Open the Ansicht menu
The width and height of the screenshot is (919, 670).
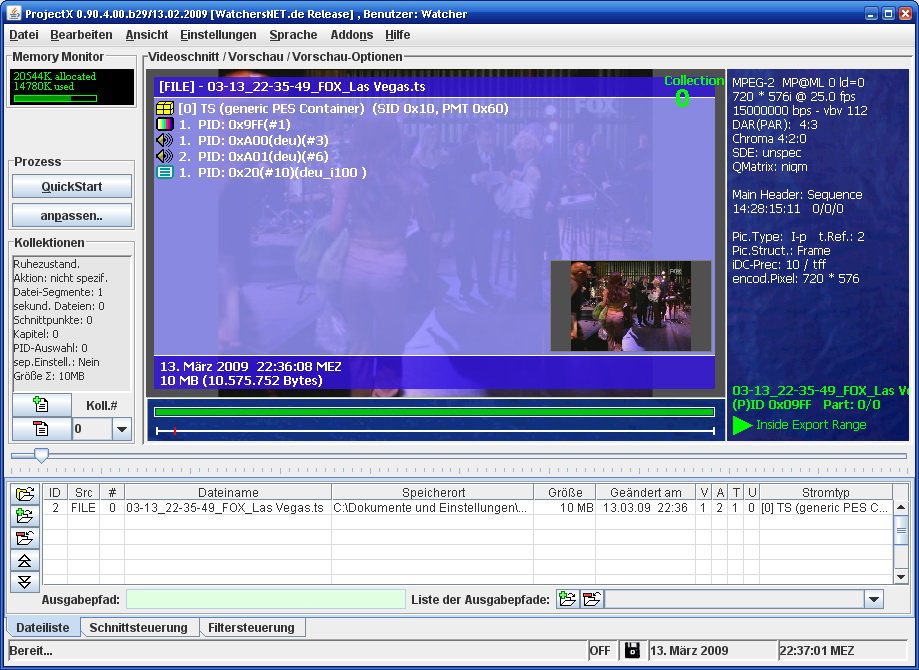147,35
